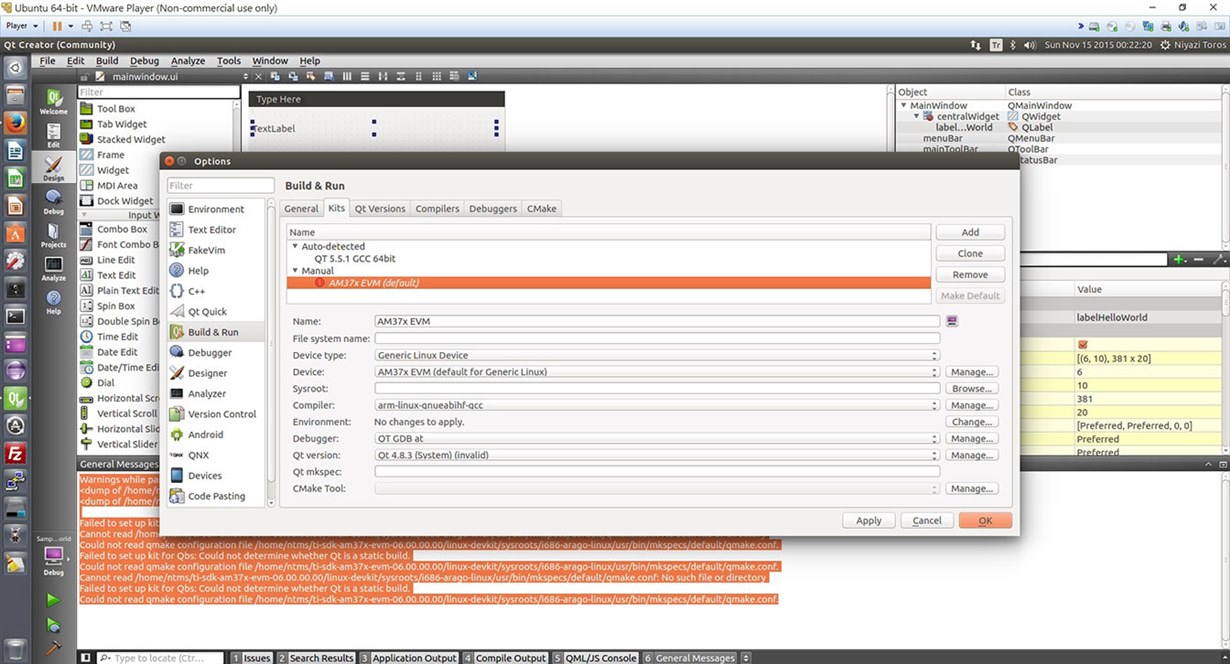Click the Qt Creator dock icon
This screenshot has width=1230, height=664.
pyautogui.click(x=15, y=398)
